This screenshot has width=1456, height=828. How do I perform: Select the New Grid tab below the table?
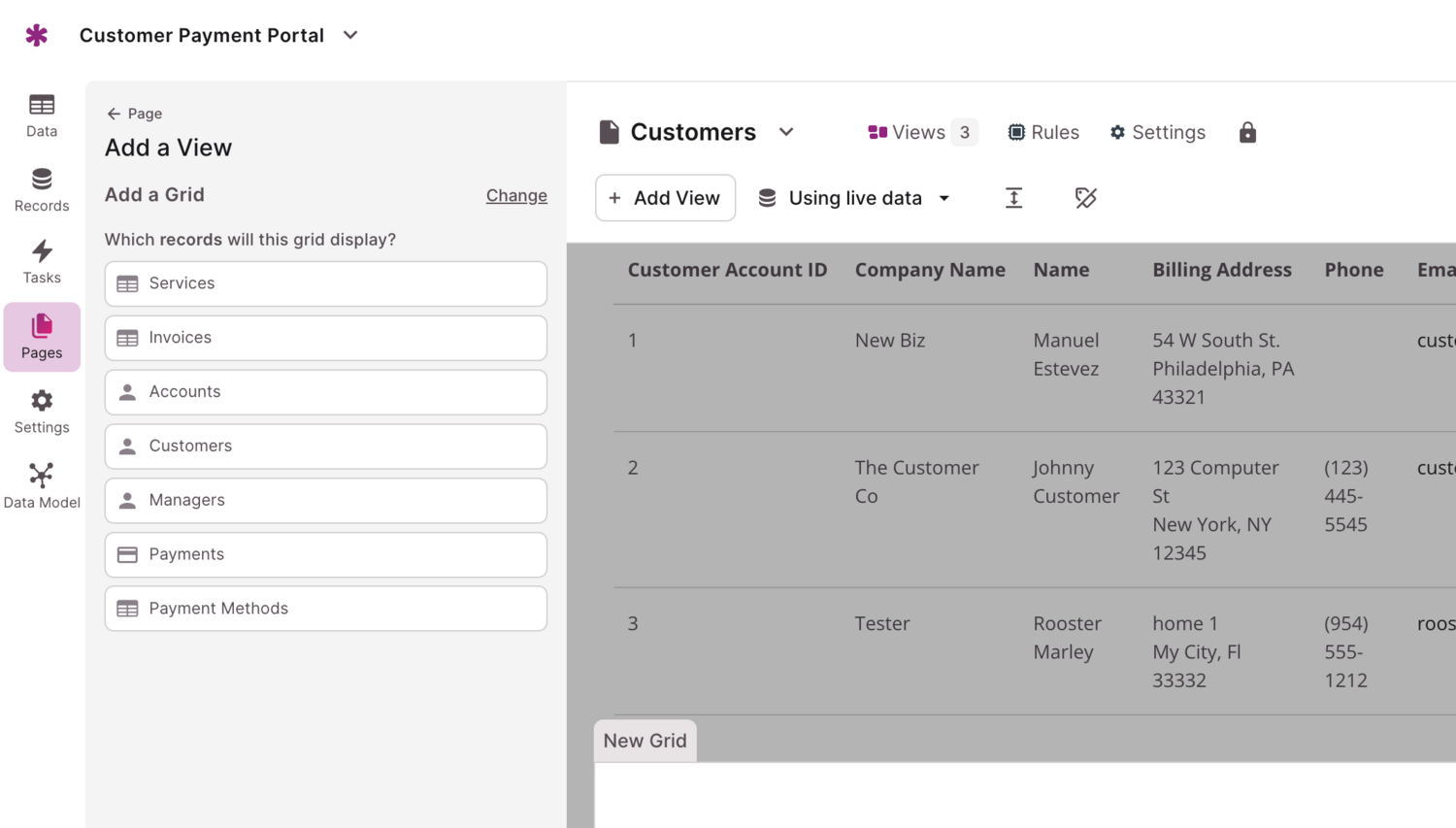(645, 740)
